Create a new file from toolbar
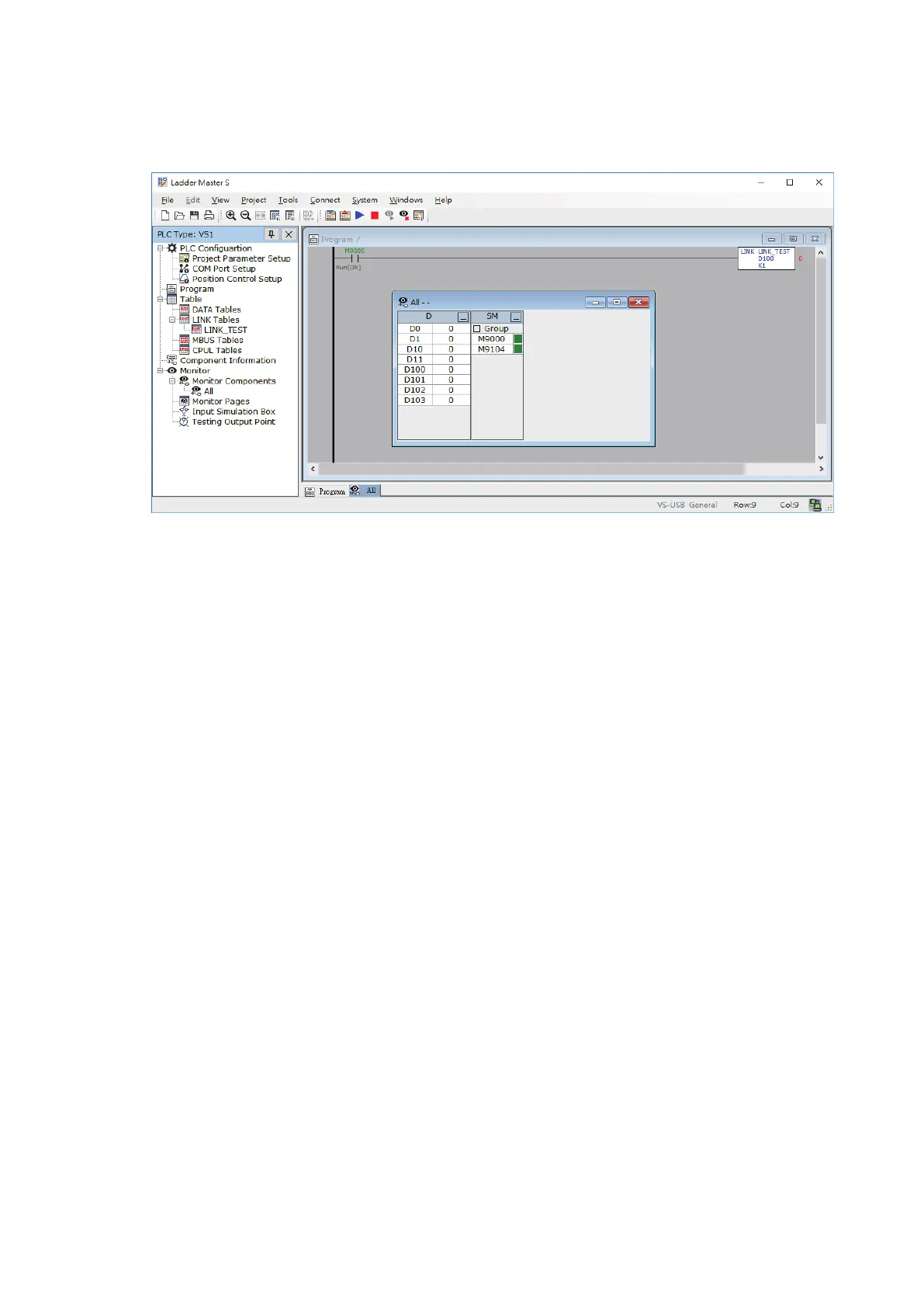The image size is (924, 1307). point(164,216)
